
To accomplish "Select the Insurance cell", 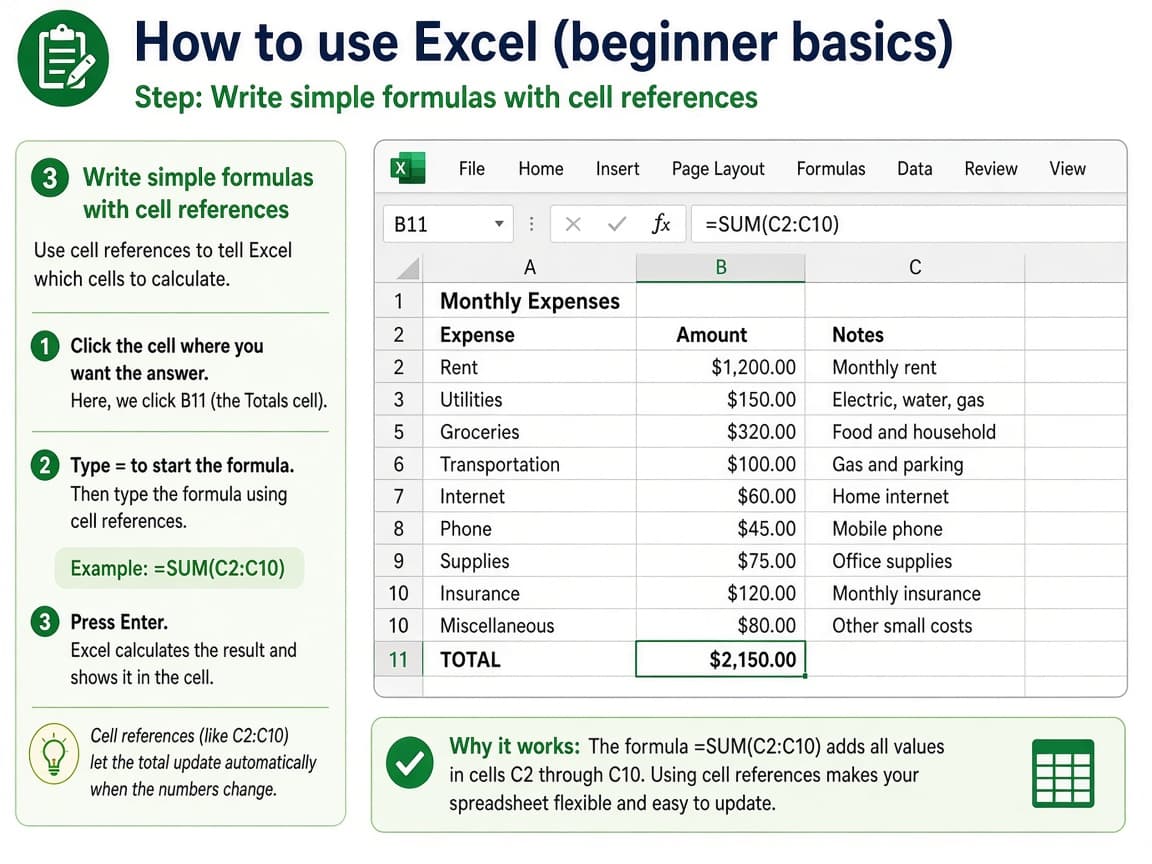I will (x=530, y=594).
